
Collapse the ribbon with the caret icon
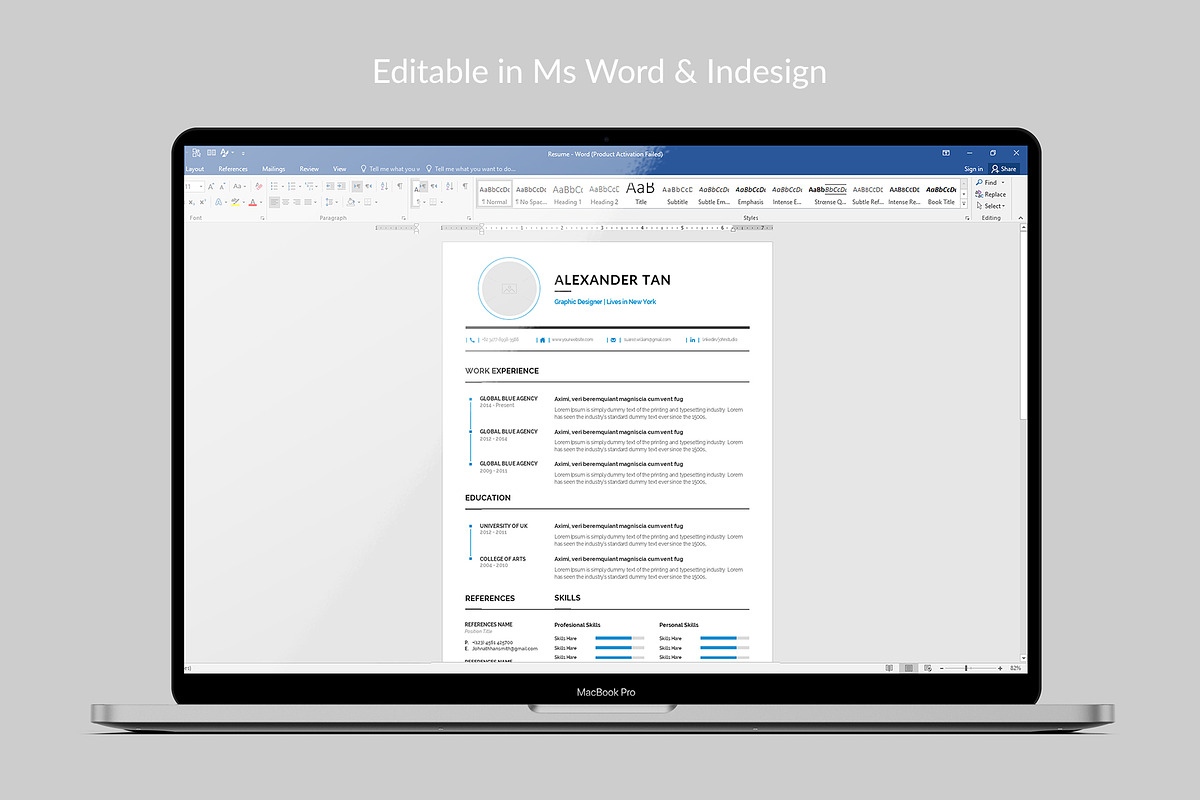1020,218
